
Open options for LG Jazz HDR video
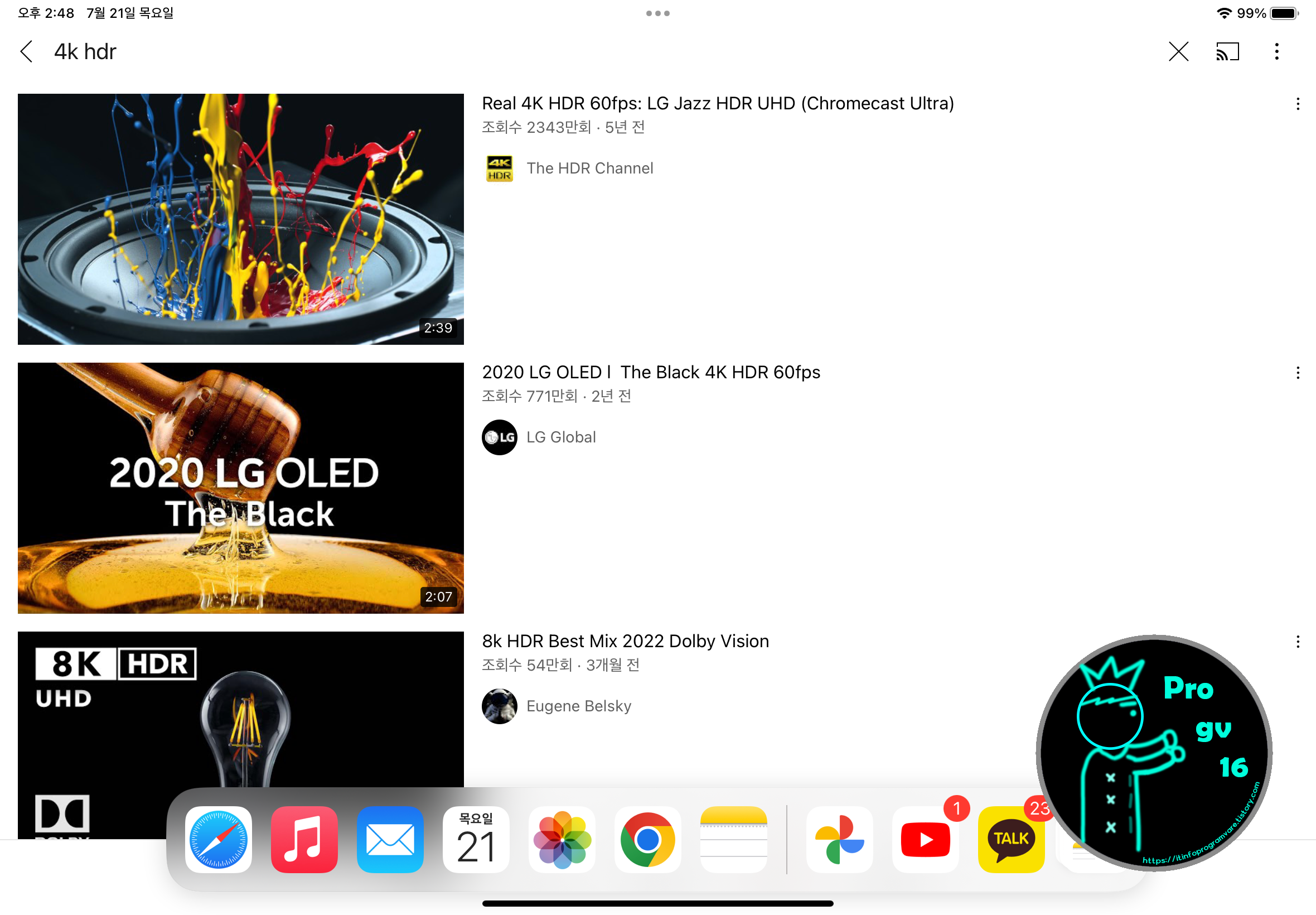[1297, 104]
